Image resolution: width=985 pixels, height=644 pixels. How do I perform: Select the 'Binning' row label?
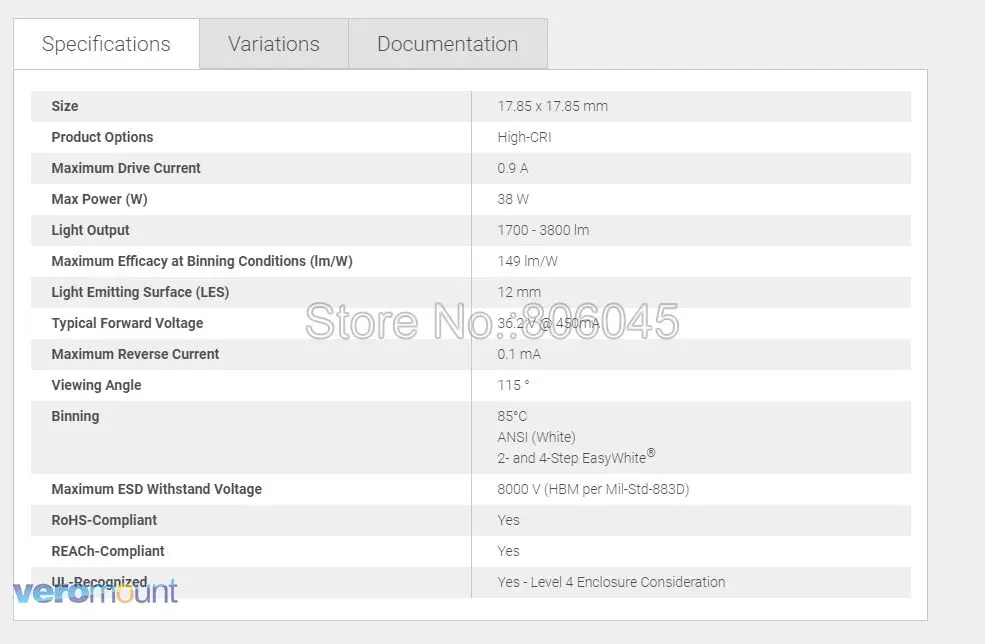coord(75,416)
